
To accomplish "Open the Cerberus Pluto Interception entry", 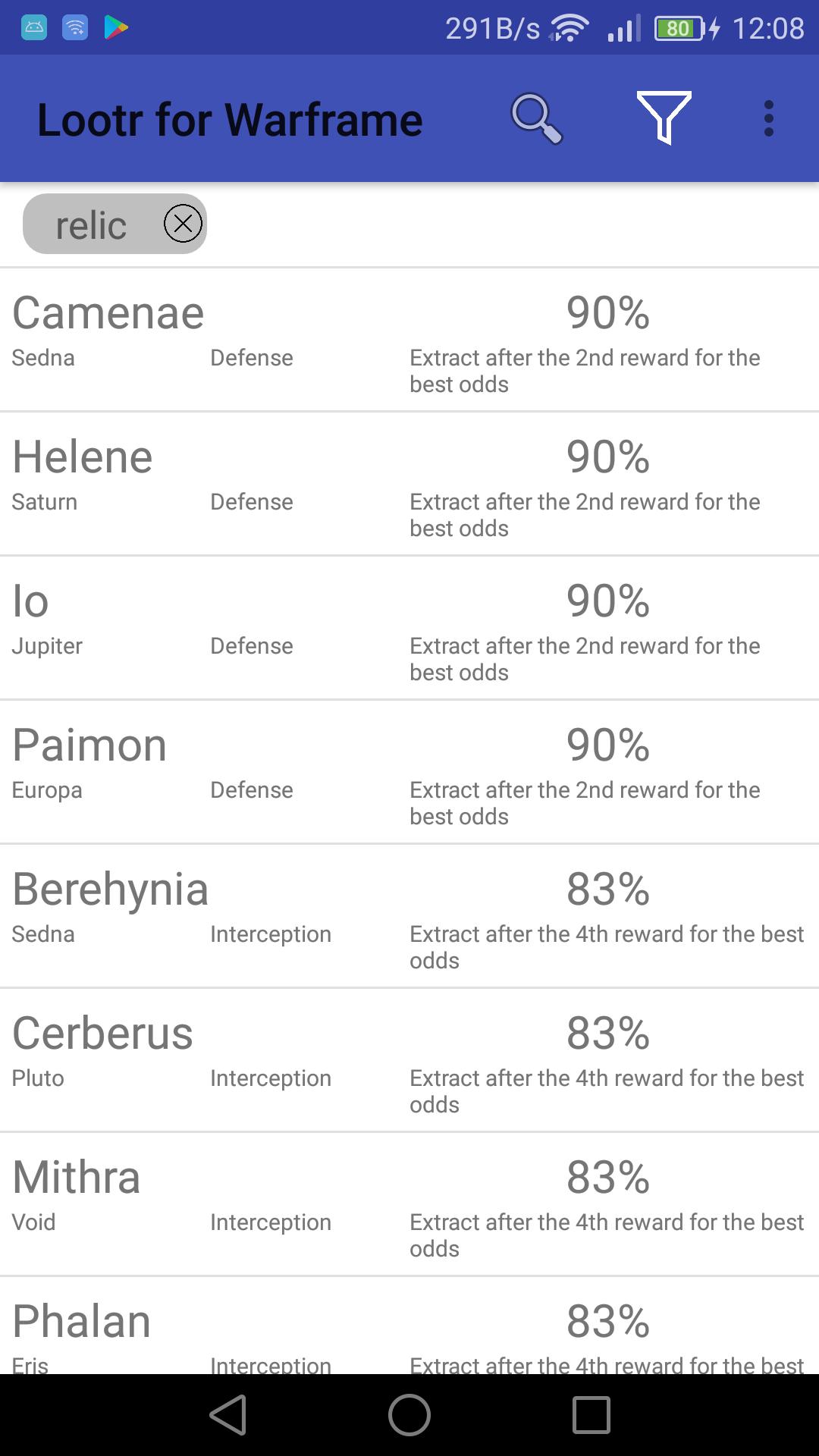I will [x=409, y=1060].
